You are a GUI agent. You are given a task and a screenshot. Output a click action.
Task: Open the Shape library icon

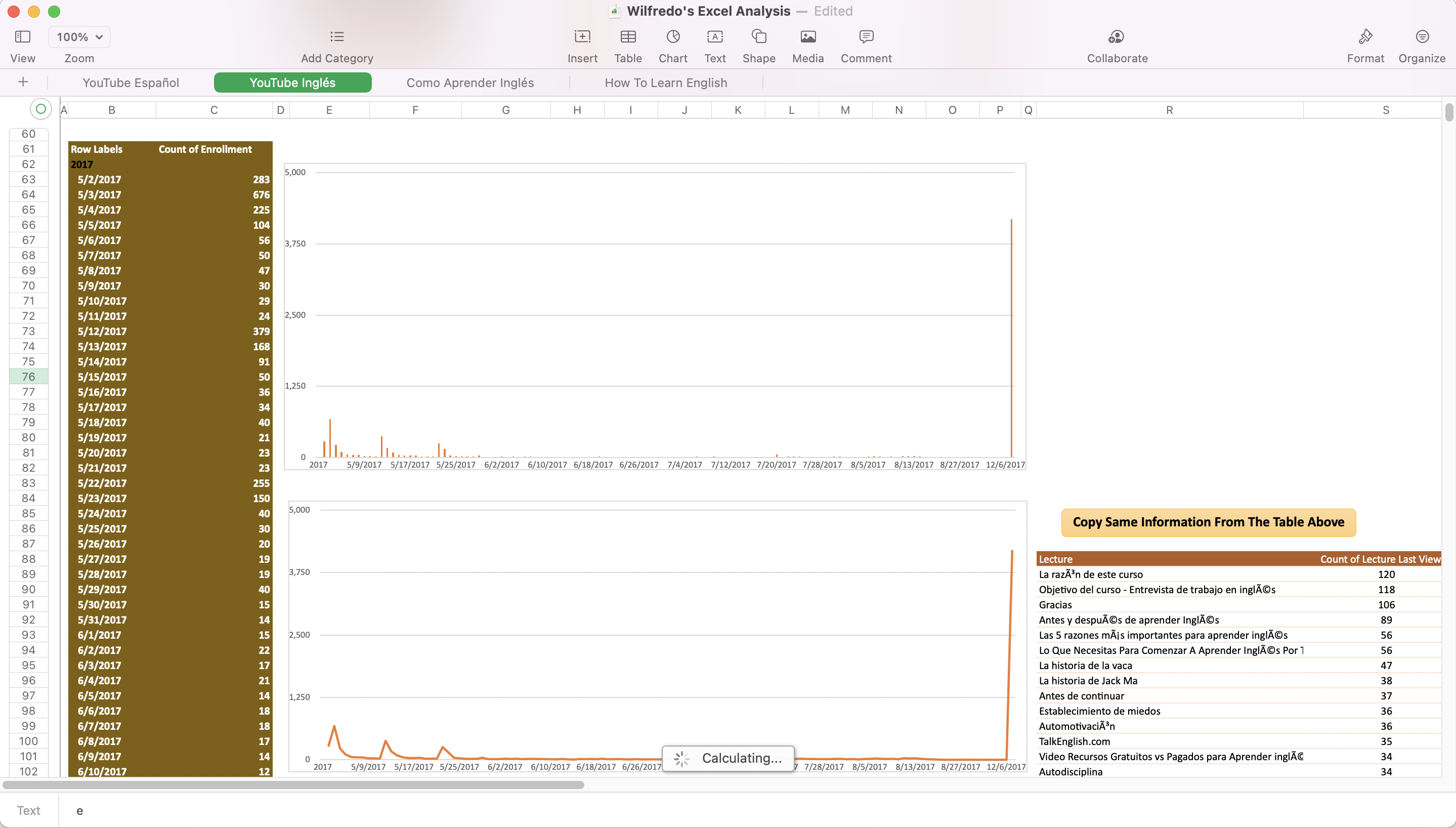pos(759,37)
